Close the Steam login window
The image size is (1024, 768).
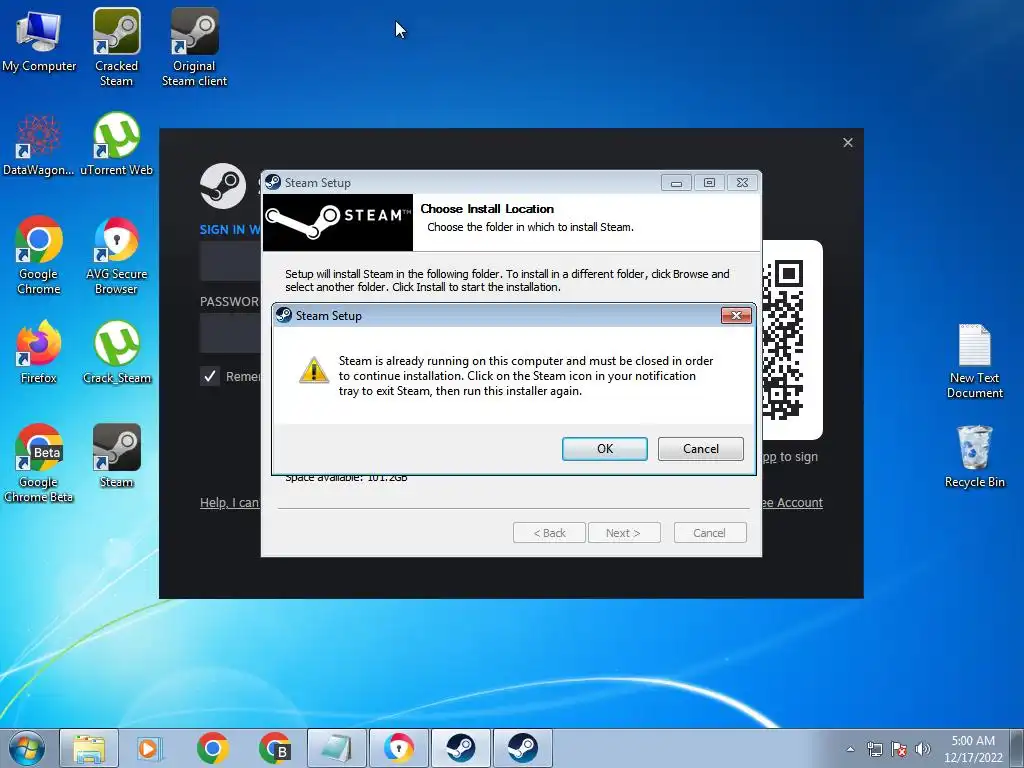(848, 142)
